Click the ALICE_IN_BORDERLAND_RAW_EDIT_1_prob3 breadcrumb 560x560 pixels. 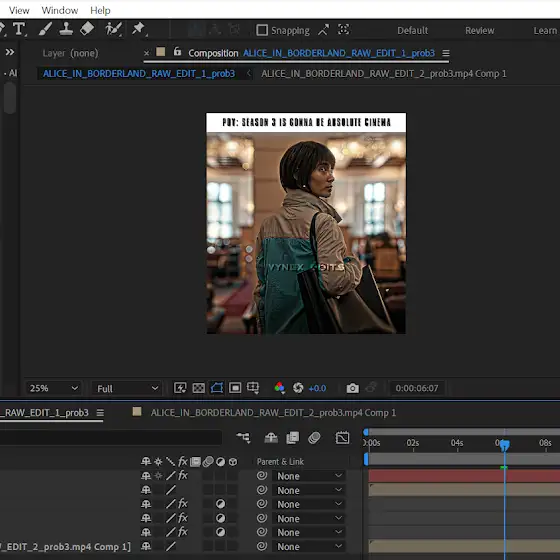(x=139, y=74)
